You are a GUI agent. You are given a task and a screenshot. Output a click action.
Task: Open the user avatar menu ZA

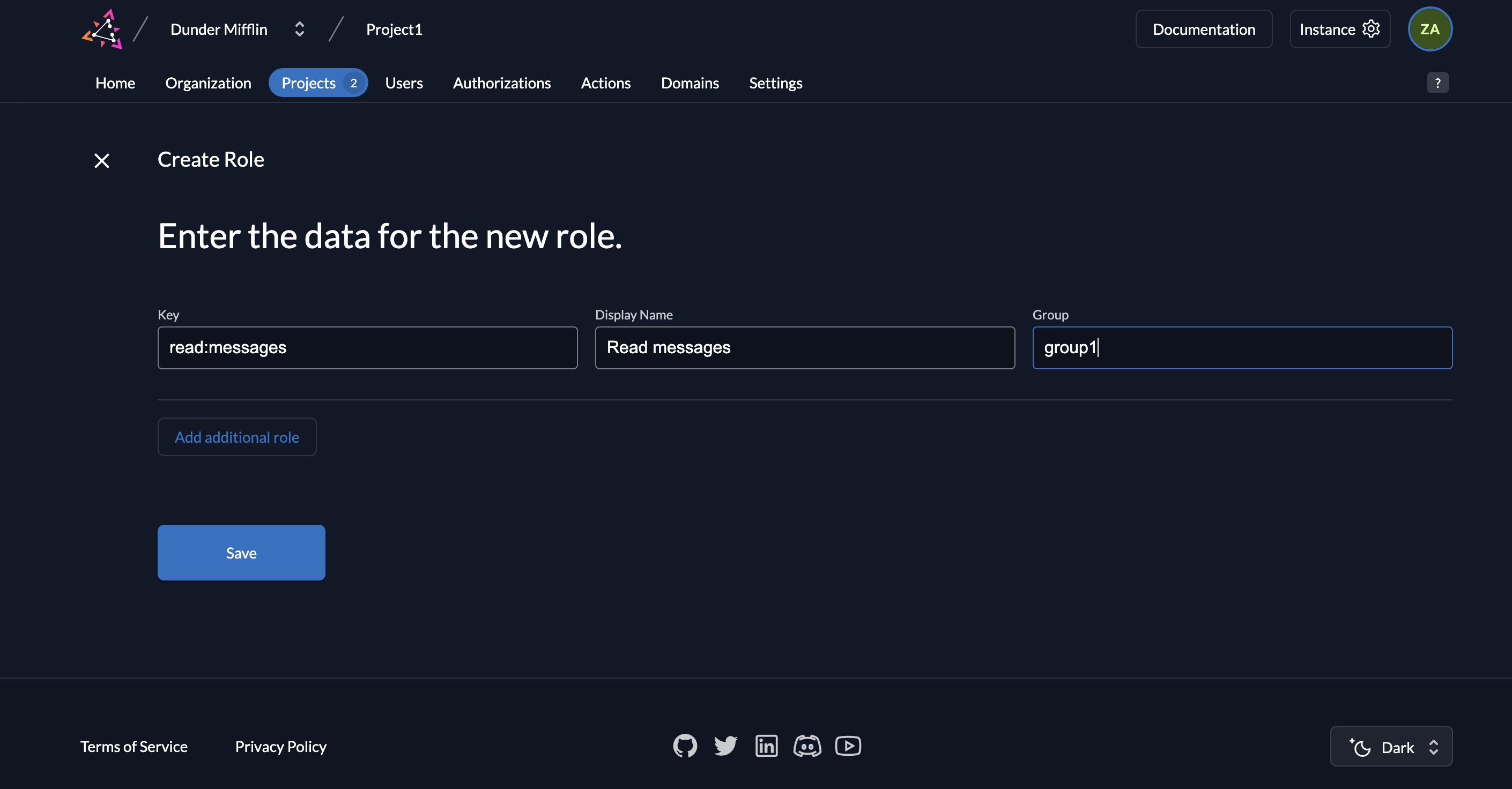[x=1432, y=28]
